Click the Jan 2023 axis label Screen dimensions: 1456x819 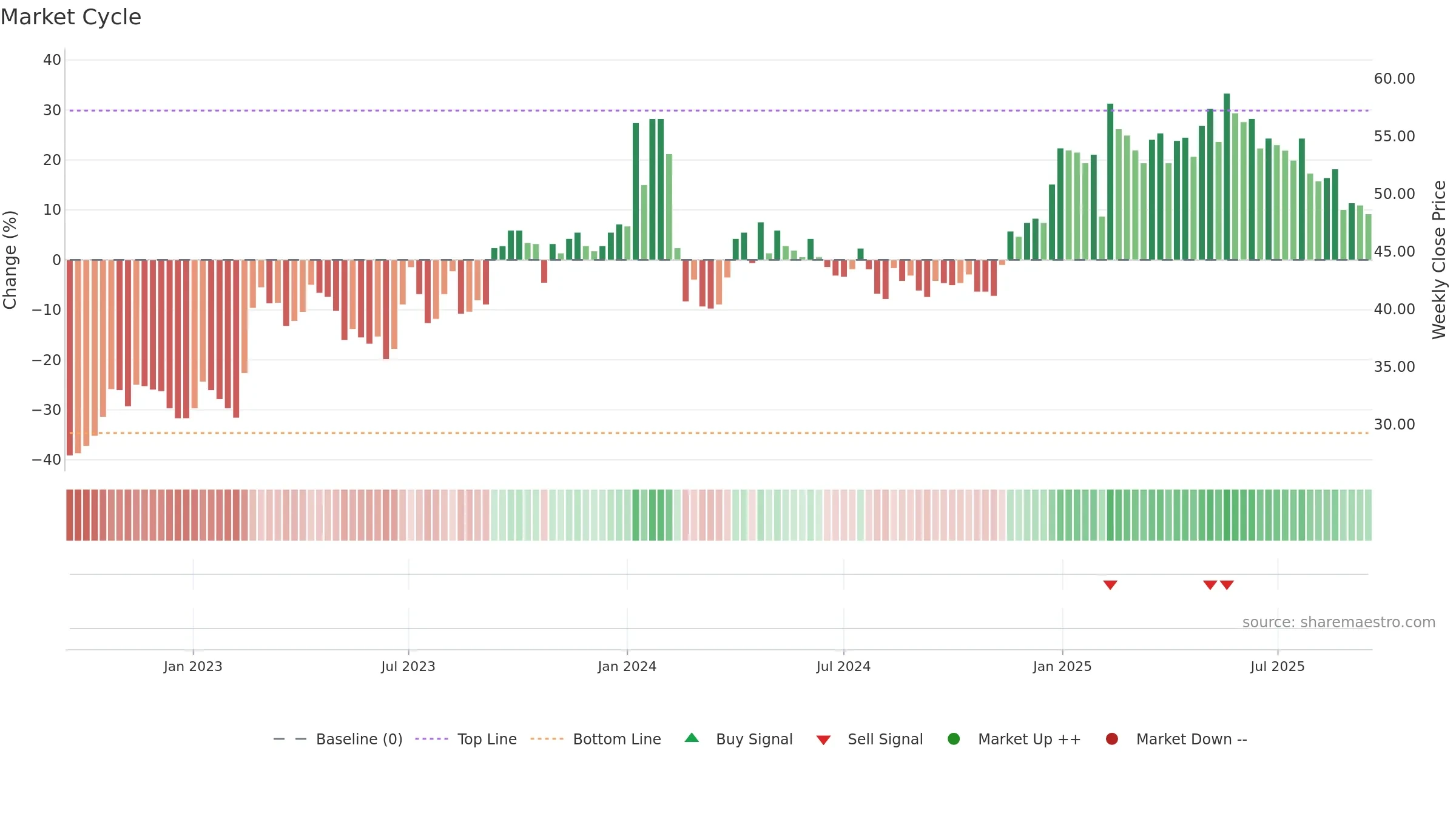193,666
